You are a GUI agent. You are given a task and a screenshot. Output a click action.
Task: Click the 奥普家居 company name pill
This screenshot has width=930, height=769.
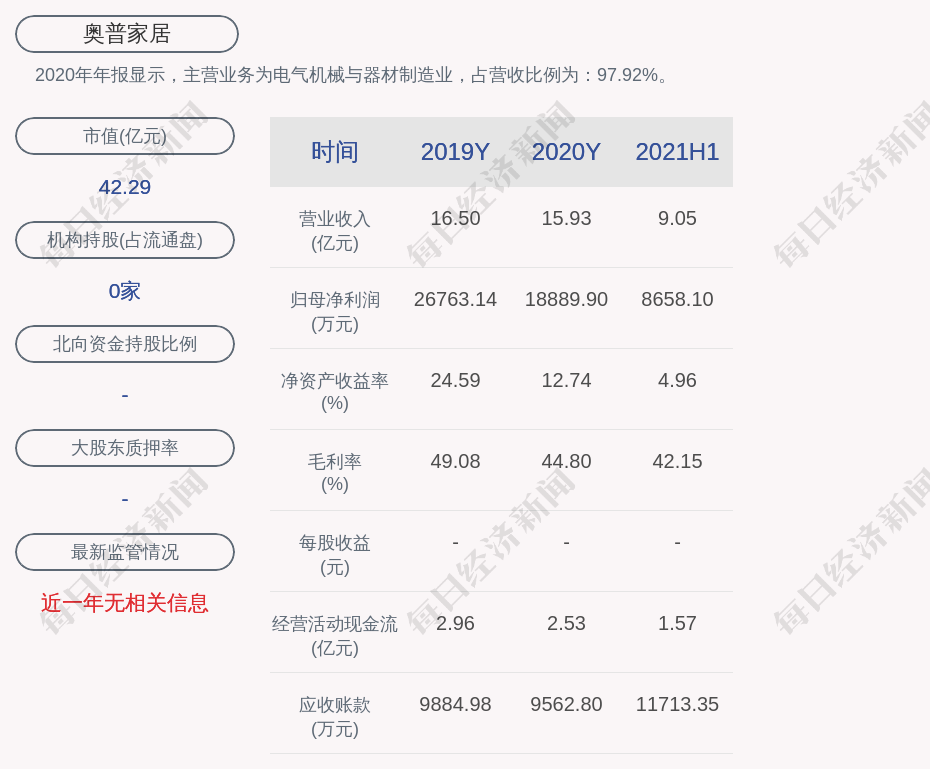point(126,34)
